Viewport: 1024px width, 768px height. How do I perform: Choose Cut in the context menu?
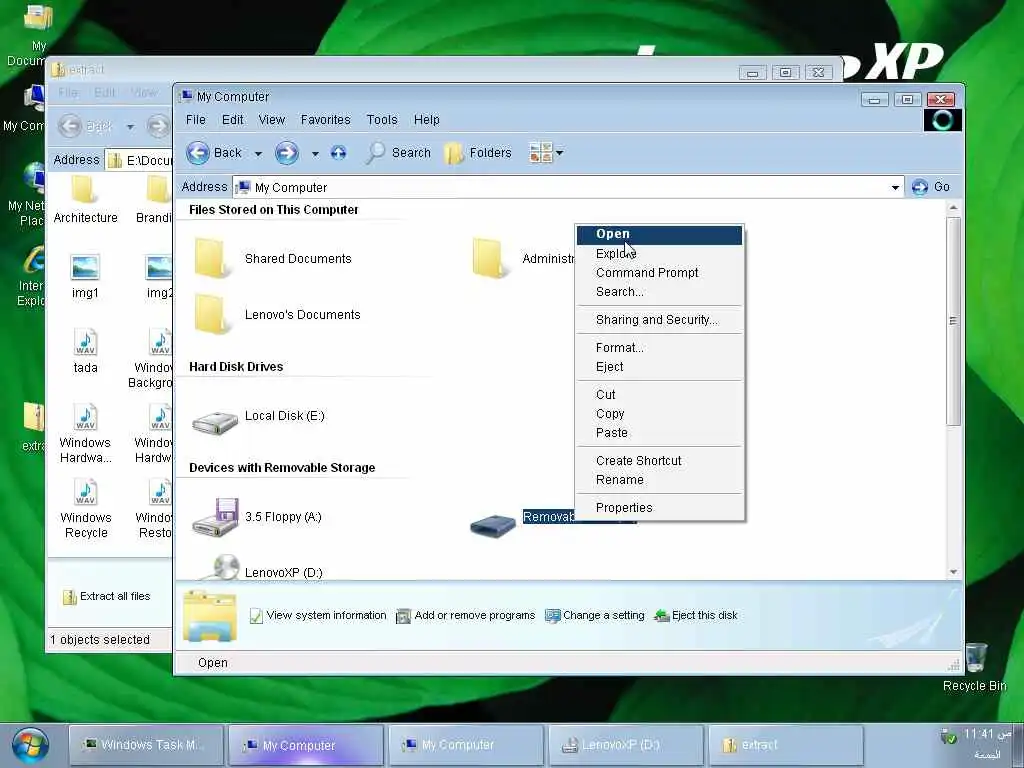(660, 394)
